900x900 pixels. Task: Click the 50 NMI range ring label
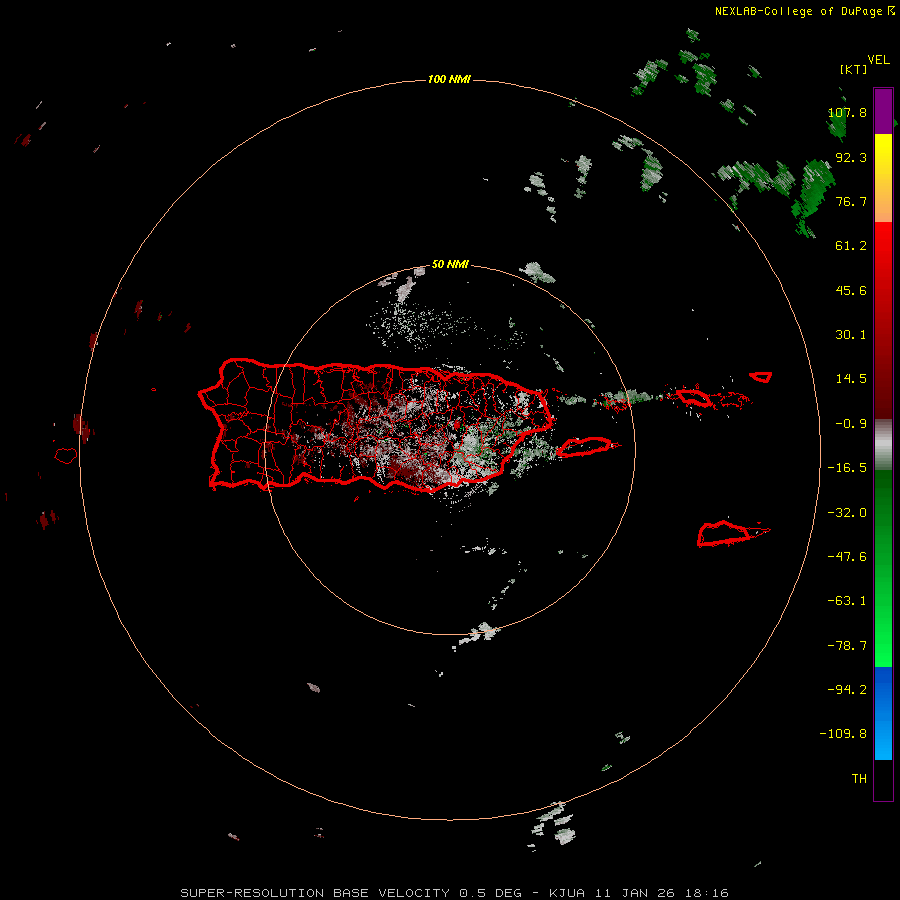450,265
